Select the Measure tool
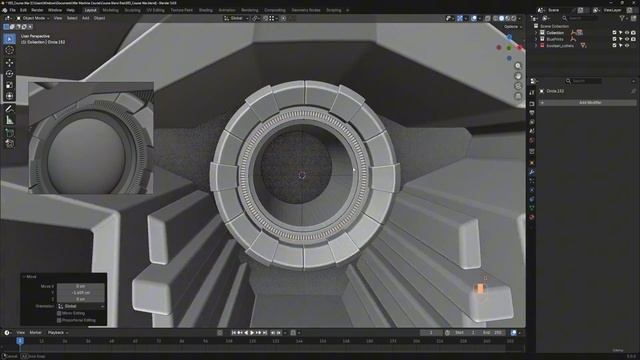Image resolution: width=640 pixels, height=360 pixels. 9,120
